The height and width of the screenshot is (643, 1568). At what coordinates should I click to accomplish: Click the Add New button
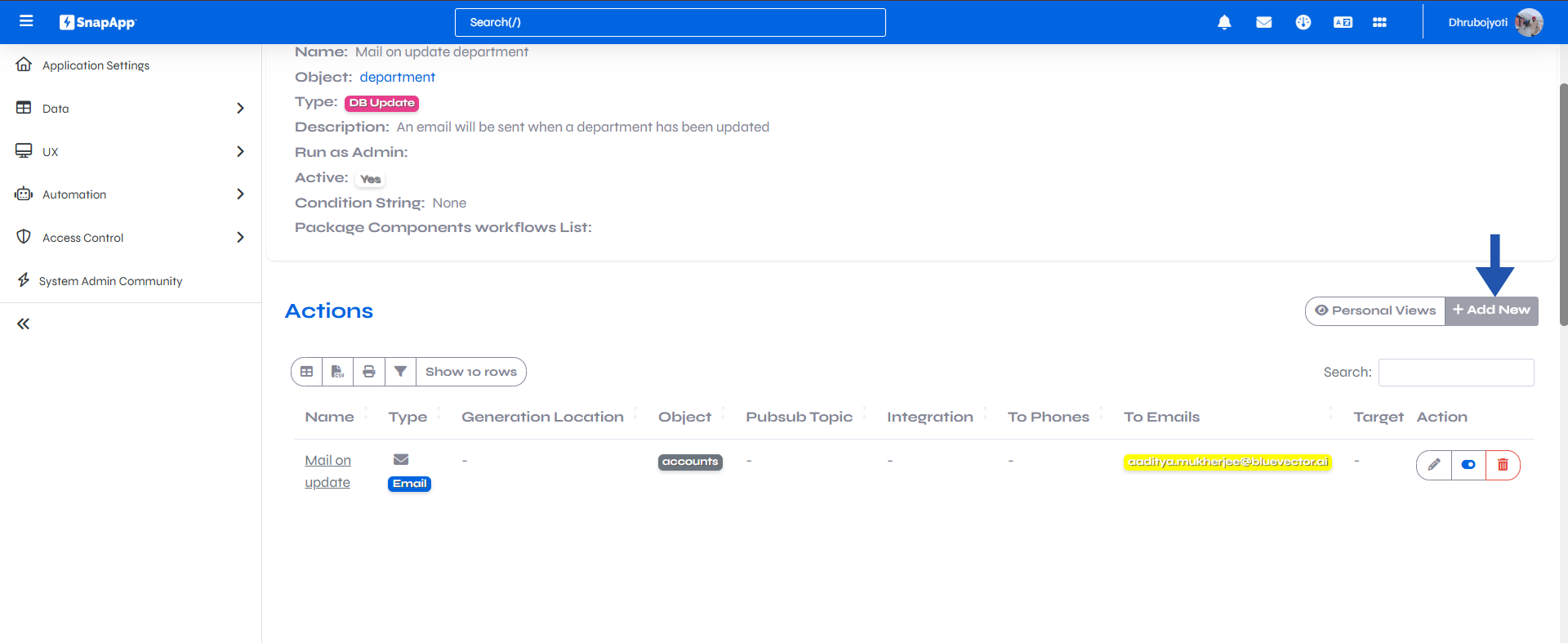(1492, 310)
